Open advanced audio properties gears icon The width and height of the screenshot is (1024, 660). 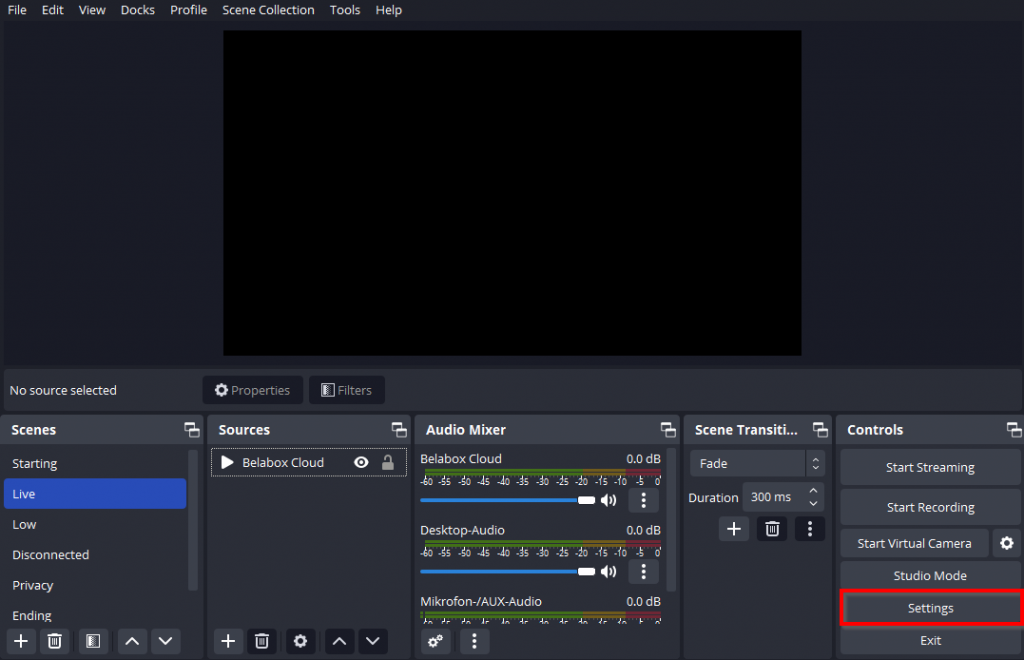click(x=435, y=641)
